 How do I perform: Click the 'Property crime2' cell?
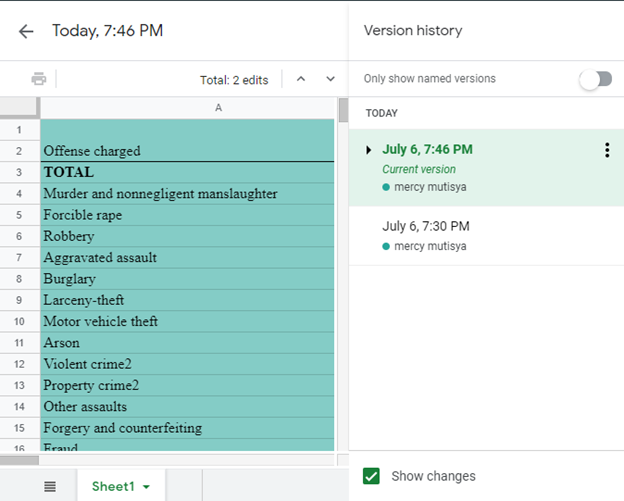click(x=187, y=385)
